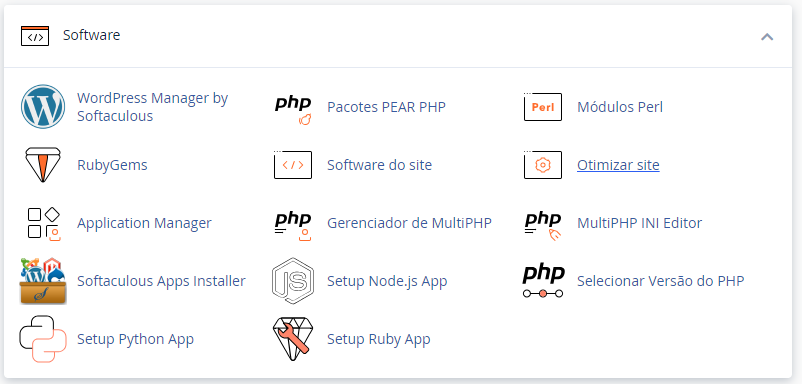Screen dimensions: 802x384
Task: Open the Pacotes PEAR PHP link
Action: click(x=386, y=107)
